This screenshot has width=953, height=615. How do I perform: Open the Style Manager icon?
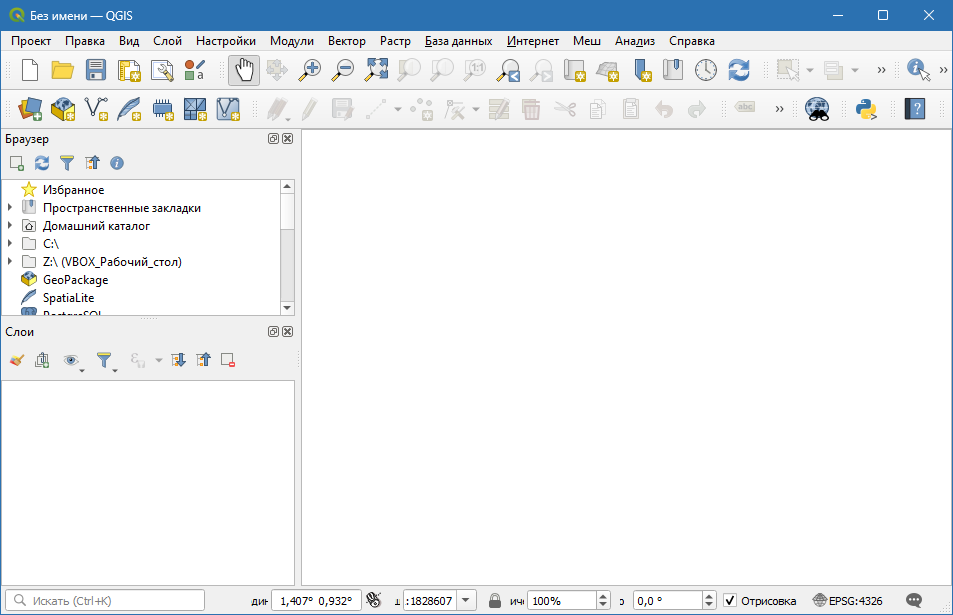pyautogui.click(x=194, y=70)
